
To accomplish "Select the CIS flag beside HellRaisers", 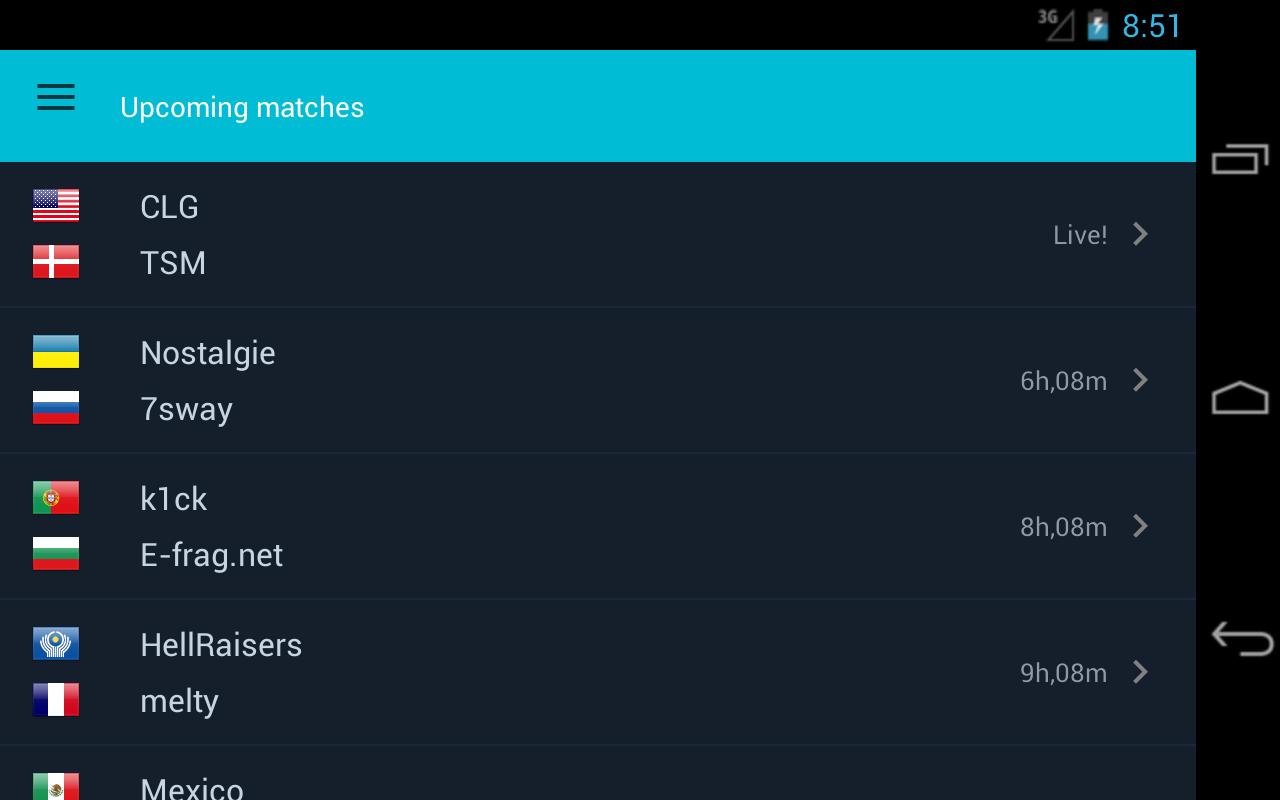I will [57, 644].
